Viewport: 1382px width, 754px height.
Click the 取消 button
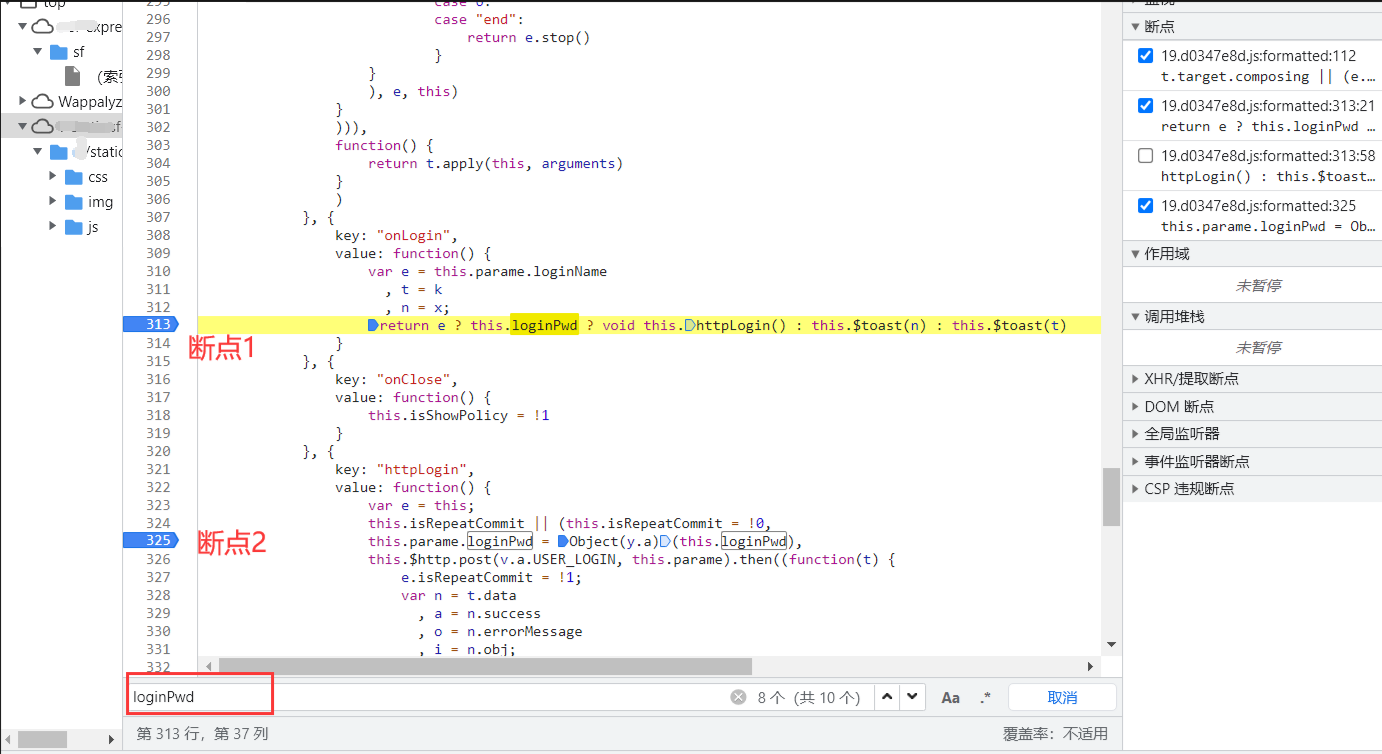pos(1062,697)
